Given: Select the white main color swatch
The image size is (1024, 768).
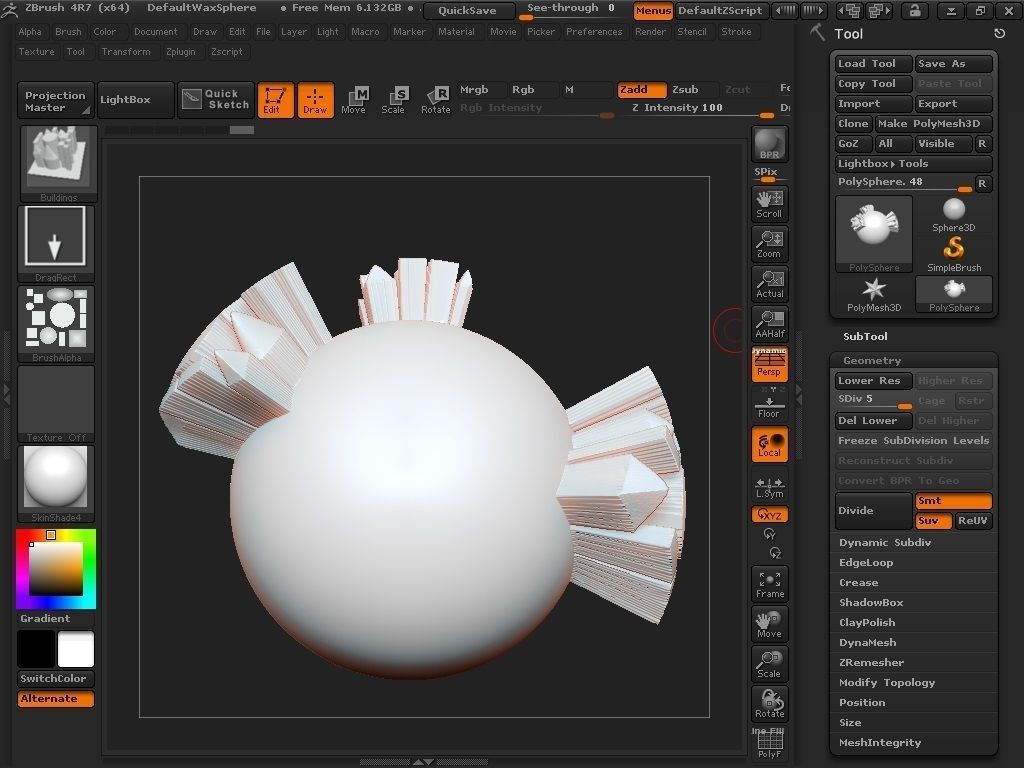Looking at the screenshot, I should [x=76, y=648].
